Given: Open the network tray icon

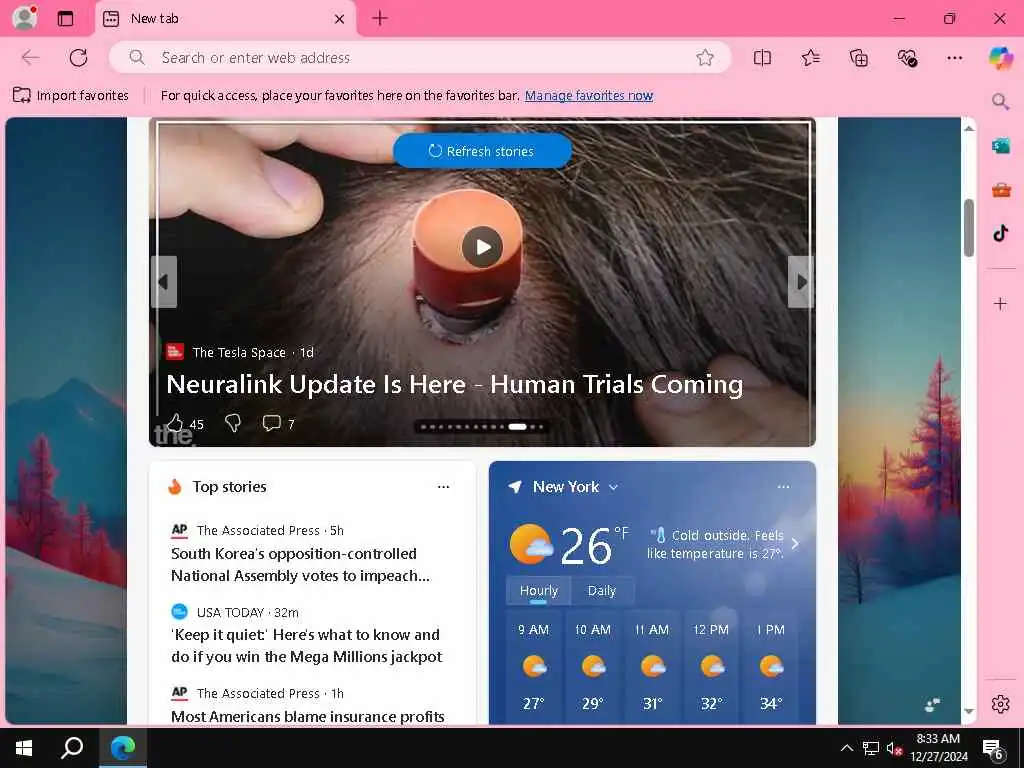Looking at the screenshot, I should [871, 748].
